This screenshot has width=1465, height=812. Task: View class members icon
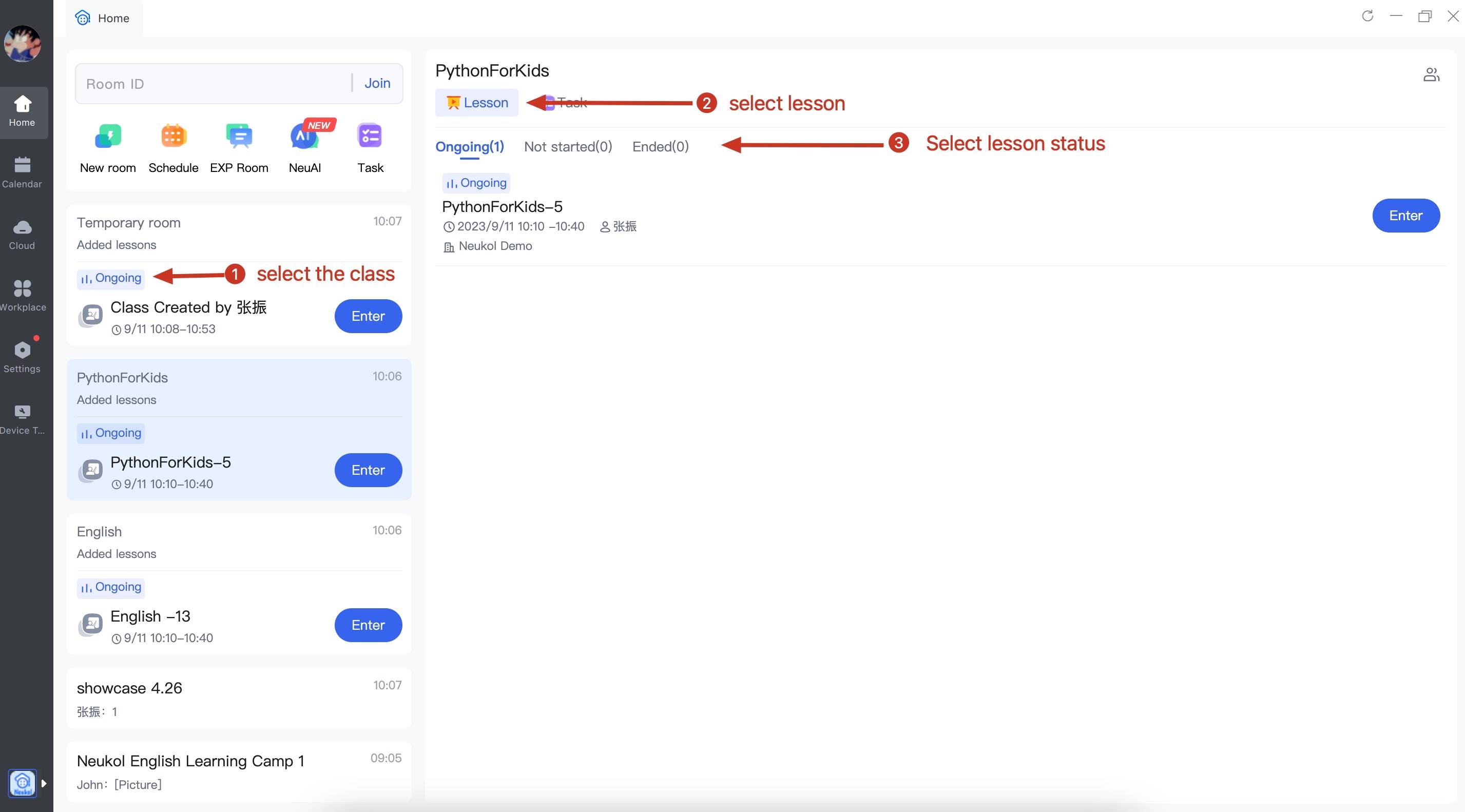1431,74
